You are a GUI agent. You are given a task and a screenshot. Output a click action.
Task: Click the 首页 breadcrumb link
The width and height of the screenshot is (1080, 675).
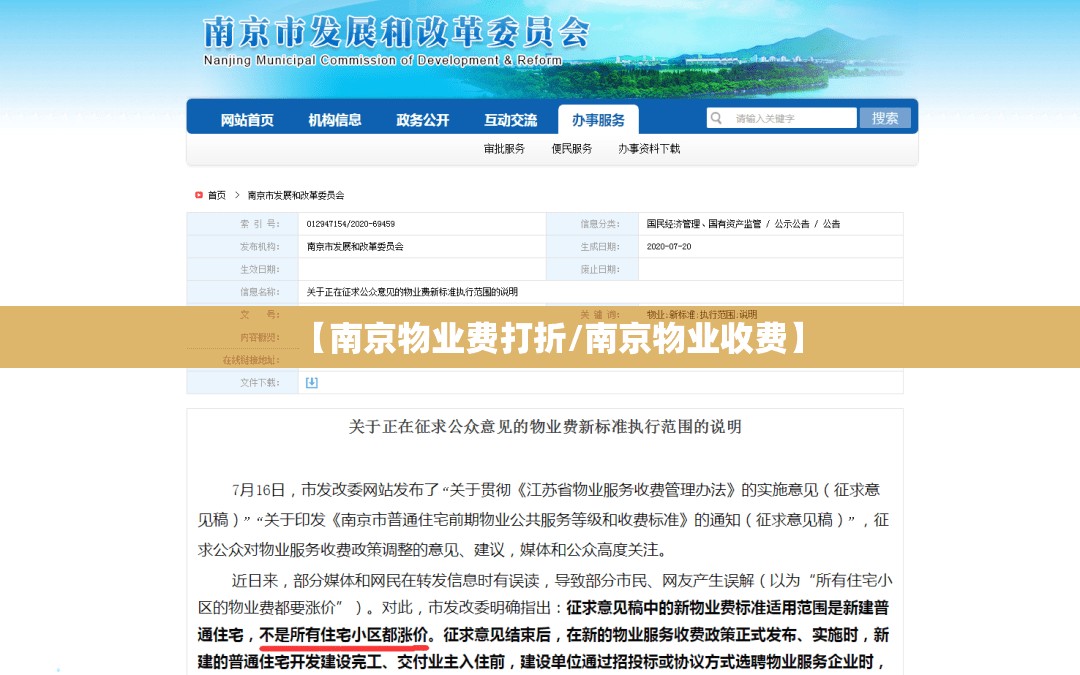click(x=217, y=195)
